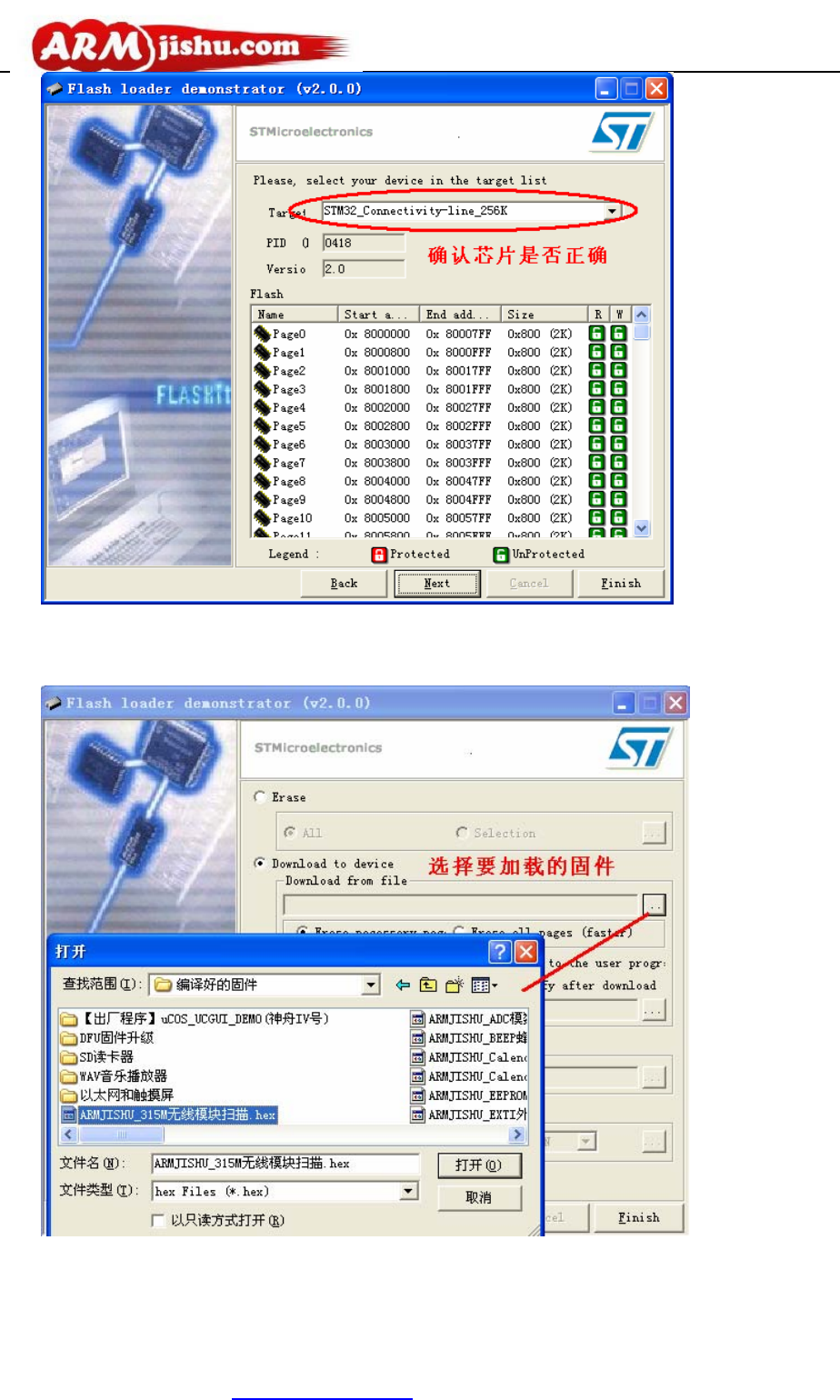Click Page8 read-protection lock icon
840x1400 pixels.
click(x=597, y=481)
